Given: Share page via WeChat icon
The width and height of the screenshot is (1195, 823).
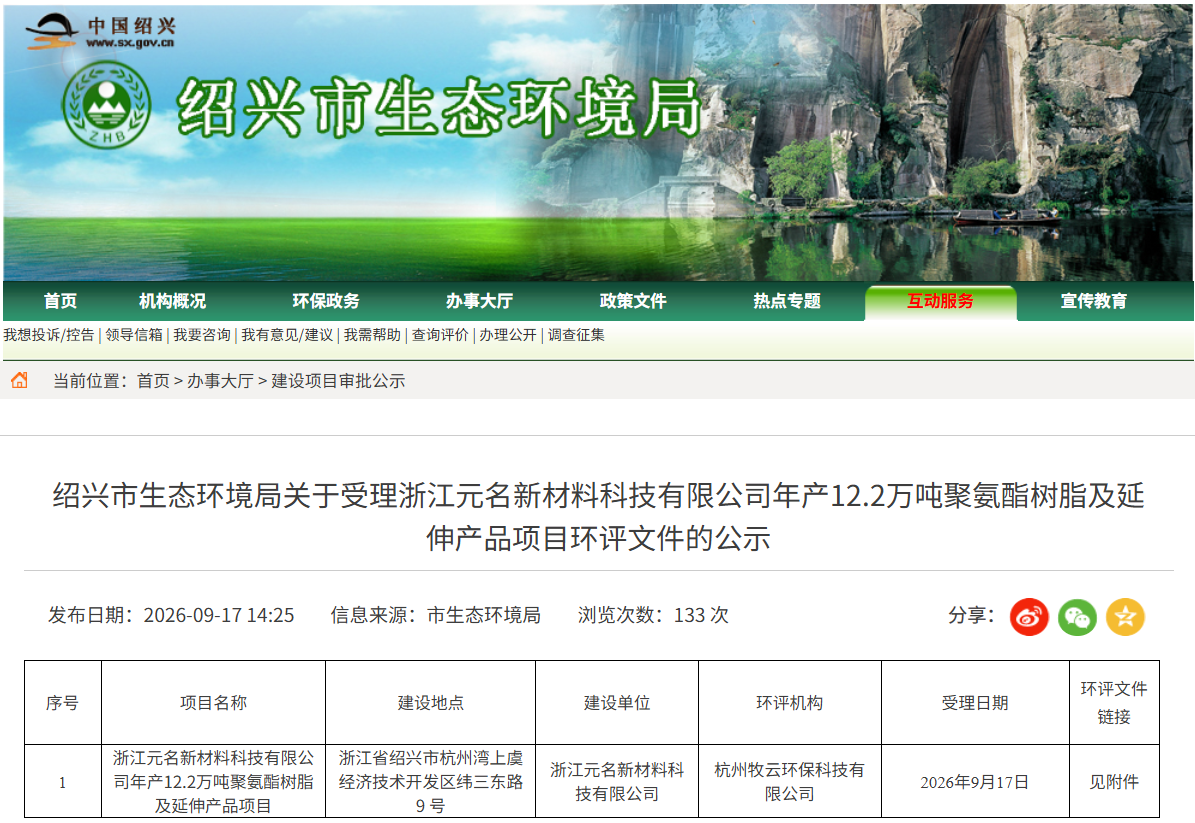Looking at the screenshot, I should tap(1077, 616).
